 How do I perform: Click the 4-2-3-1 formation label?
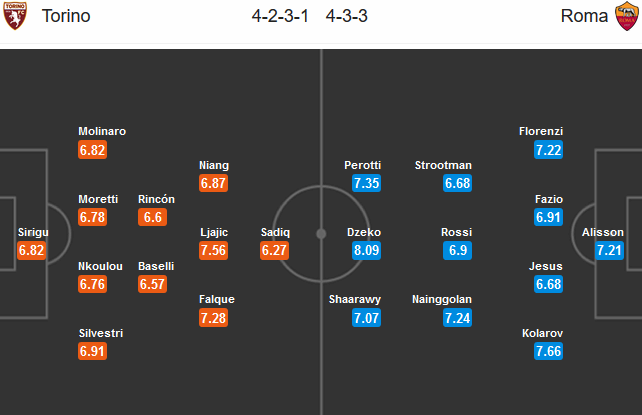point(280,16)
